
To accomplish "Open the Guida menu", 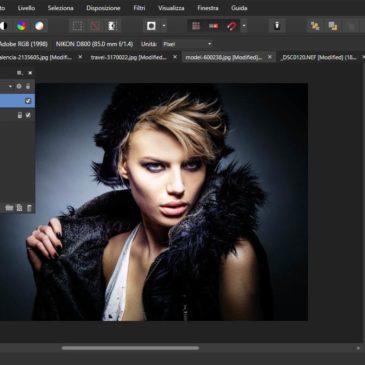I will click(x=239, y=8).
